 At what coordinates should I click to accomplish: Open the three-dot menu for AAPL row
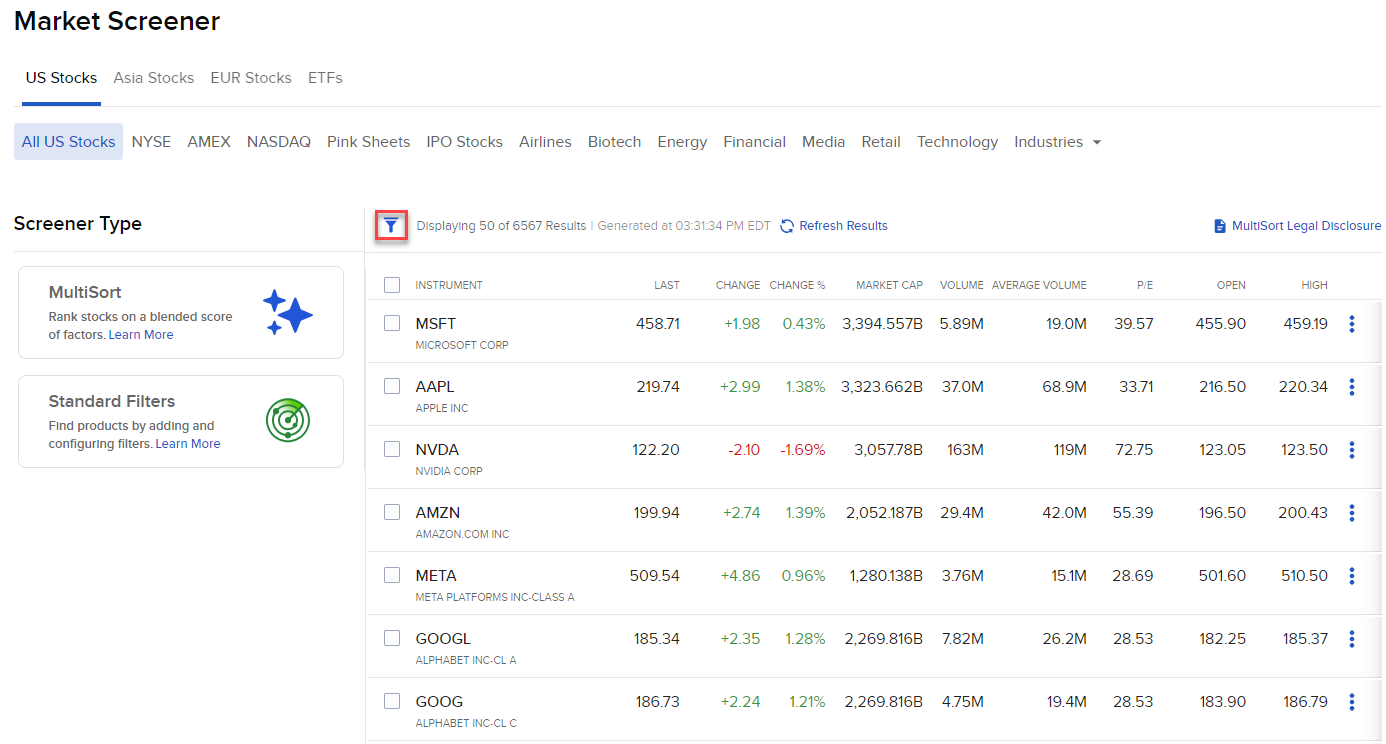point(1352,386)
